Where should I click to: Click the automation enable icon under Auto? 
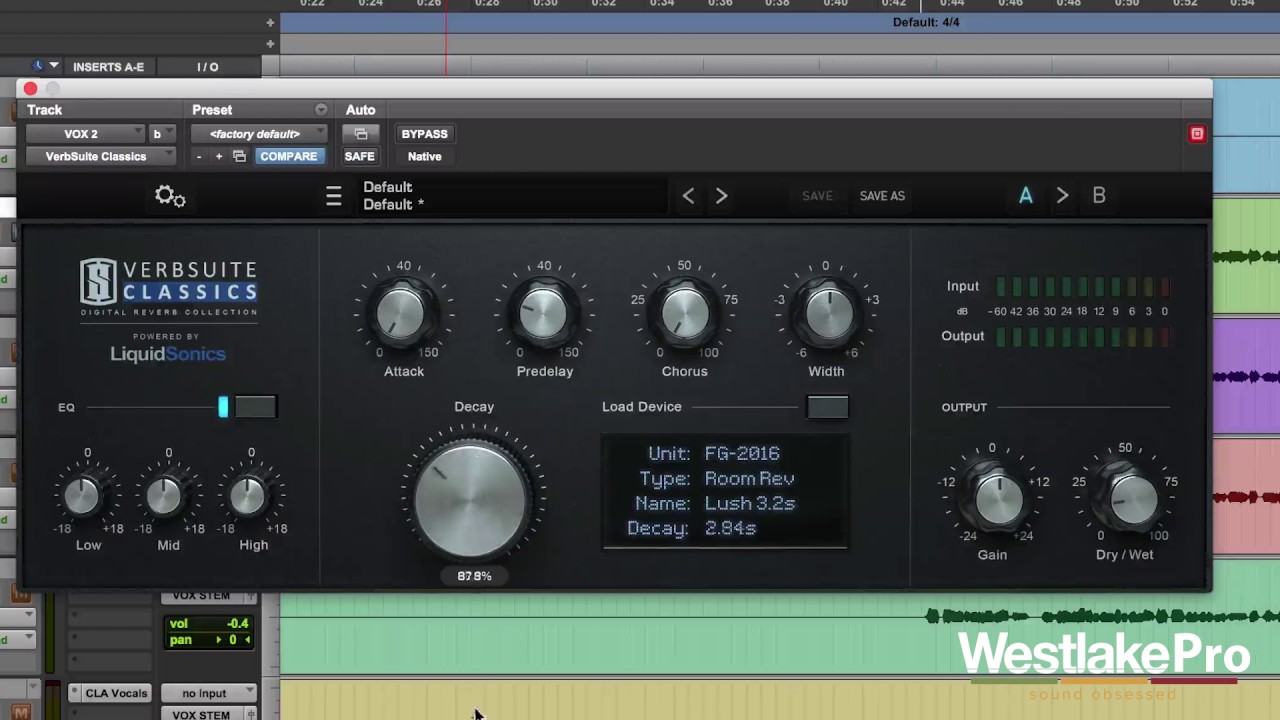point(361,134)
